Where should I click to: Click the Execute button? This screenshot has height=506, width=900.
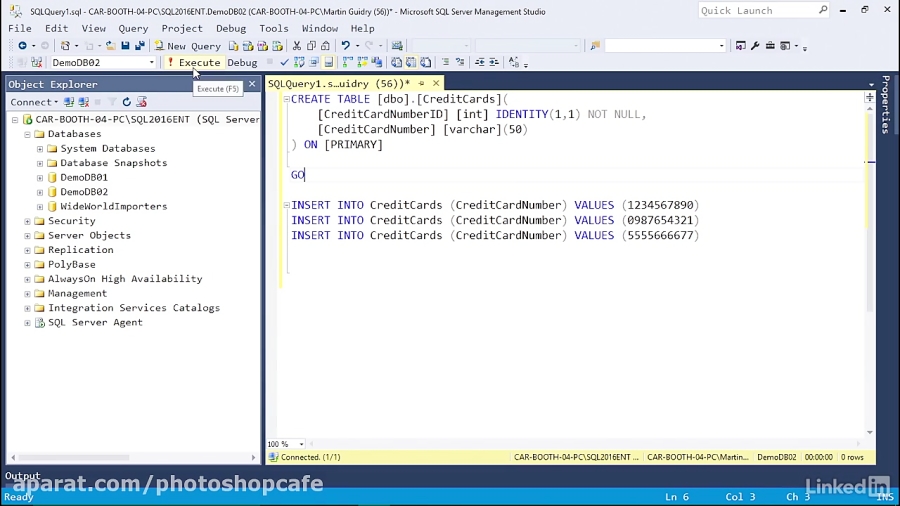(x=193, y=63)
